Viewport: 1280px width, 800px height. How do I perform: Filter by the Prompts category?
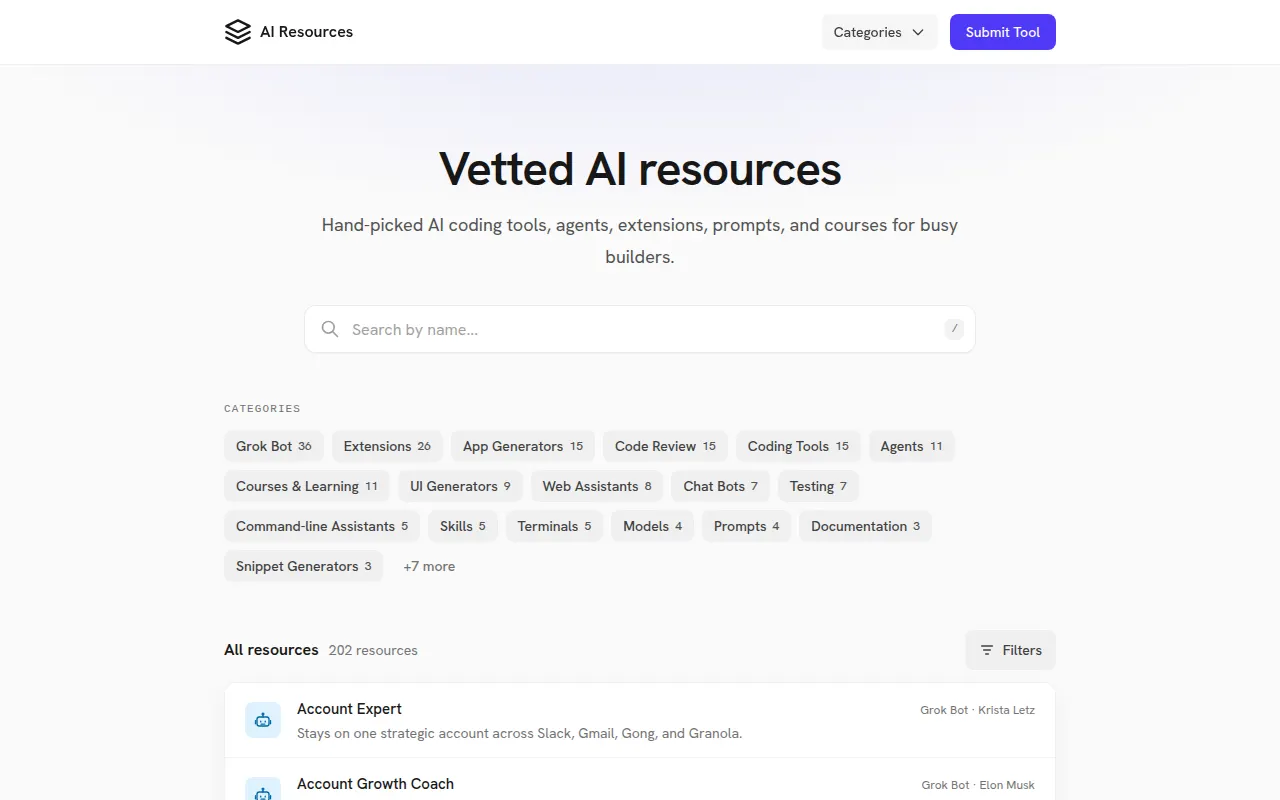click(747, 526)
